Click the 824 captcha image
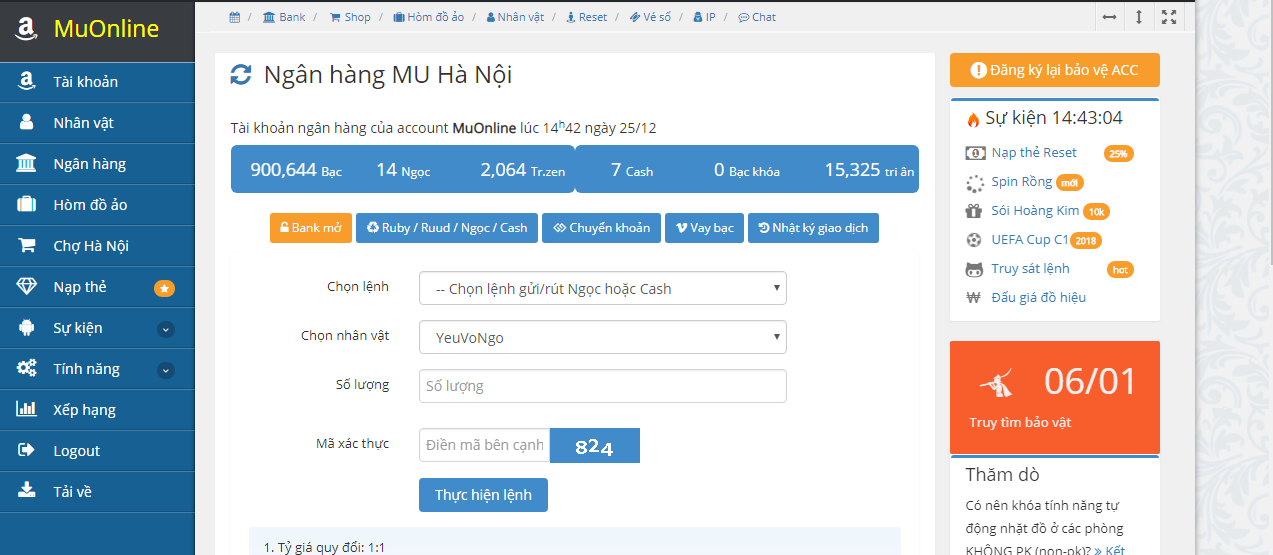The image size is (1273, 555). click(595, 446)
